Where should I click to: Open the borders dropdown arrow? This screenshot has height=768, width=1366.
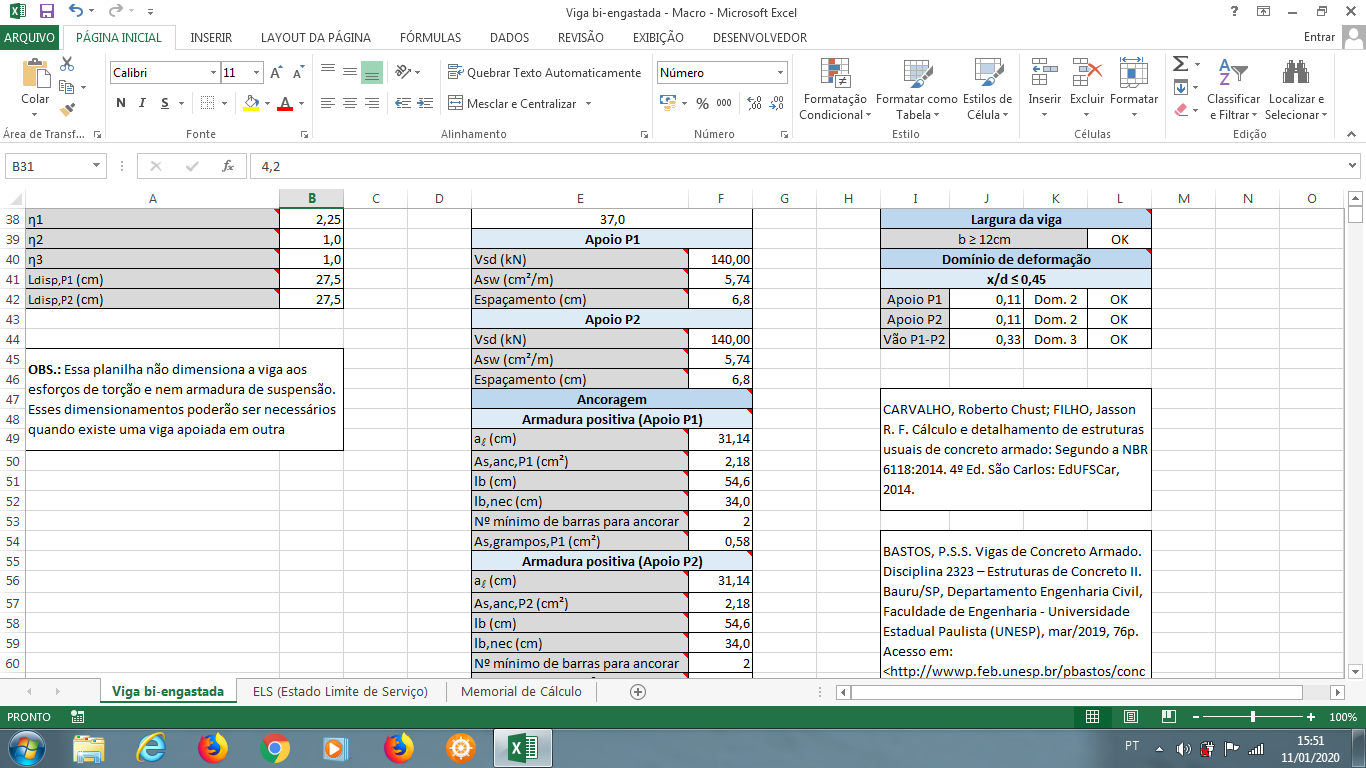click(225, 103)
